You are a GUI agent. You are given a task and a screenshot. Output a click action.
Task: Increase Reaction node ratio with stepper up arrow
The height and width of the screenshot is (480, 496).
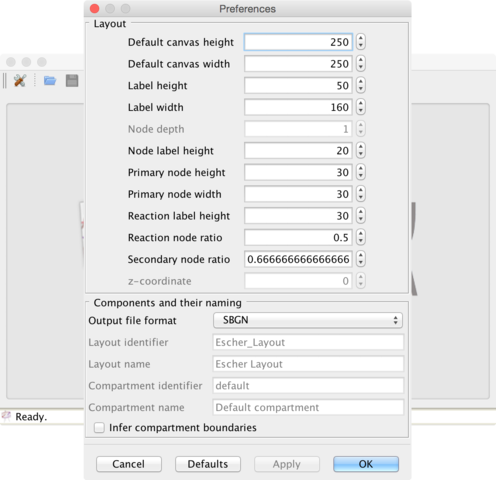pyautogui.click(x=361, y=233)
